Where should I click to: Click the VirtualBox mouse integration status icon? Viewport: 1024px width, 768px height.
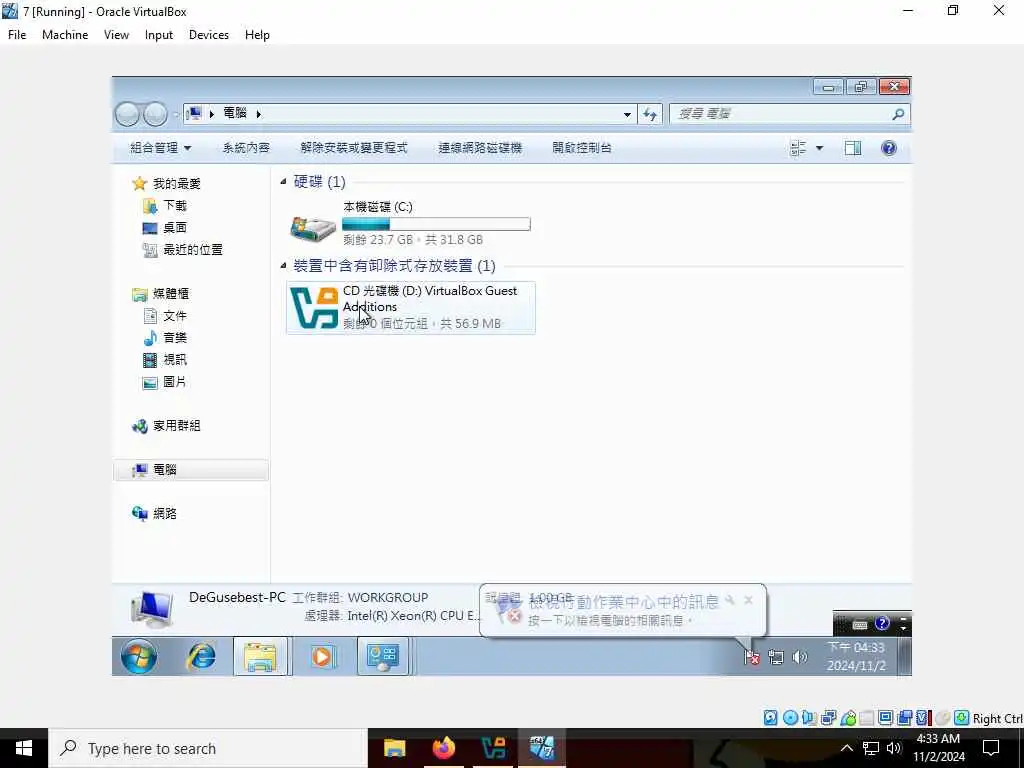click(942, 718)
